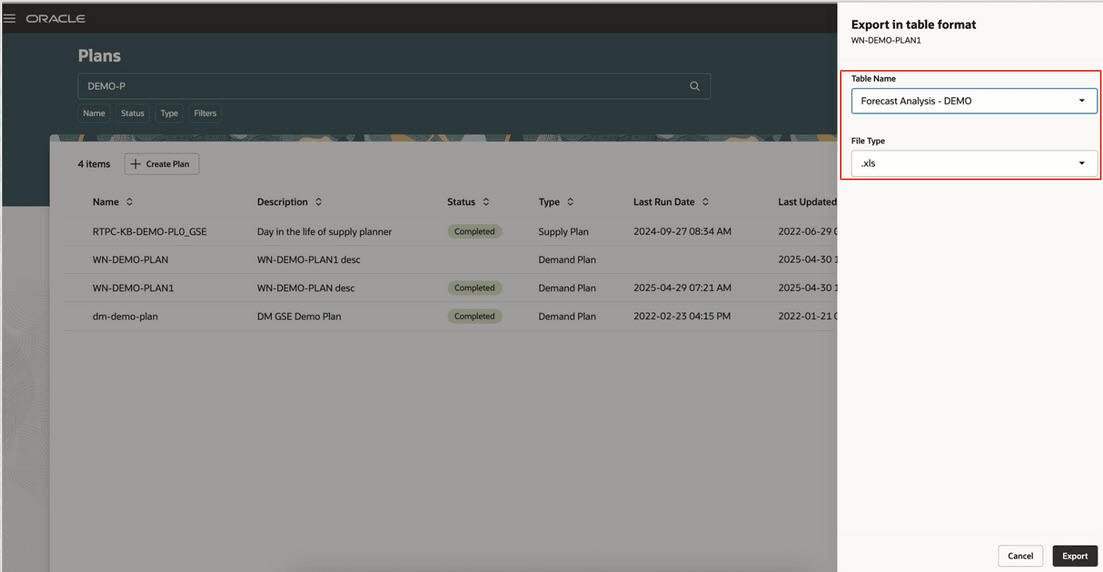
Task: Click the Demand Plan type for WN-DEMO-PLAN
Action: (x=567, y=260)
